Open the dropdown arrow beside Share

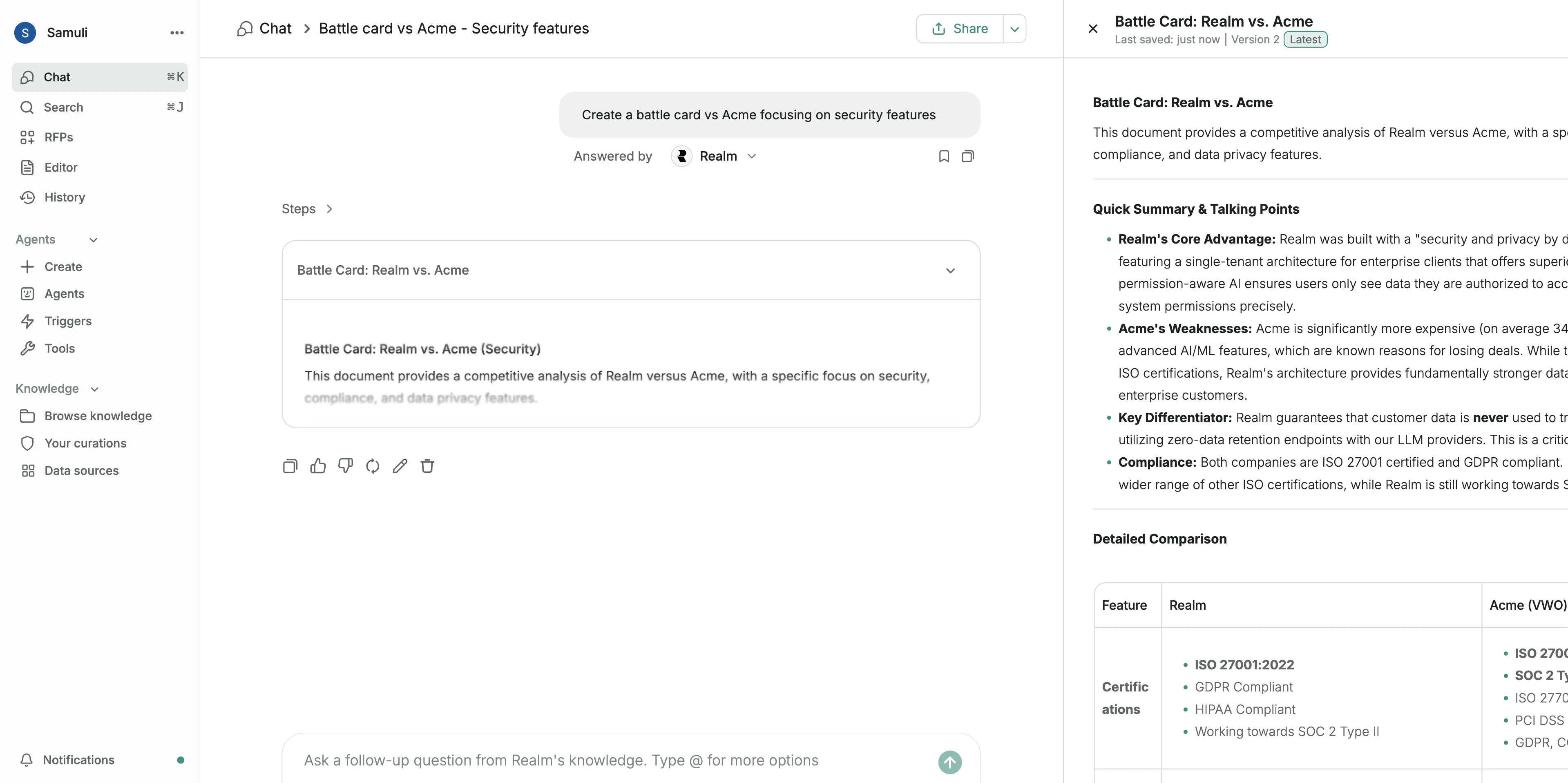(1015, 29)
